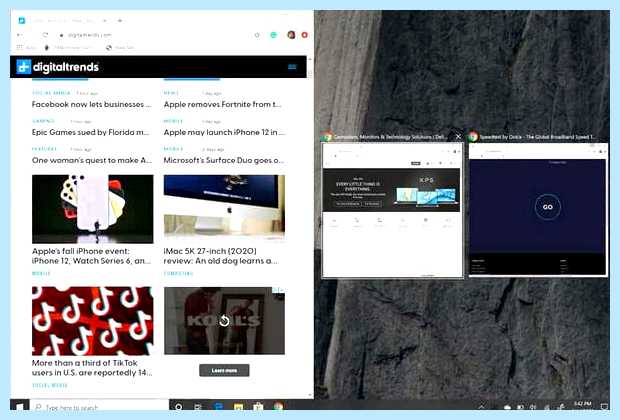Click the 'Learn more' ad button
Screen dimensions: 620x420
click(x=224, y=371)
